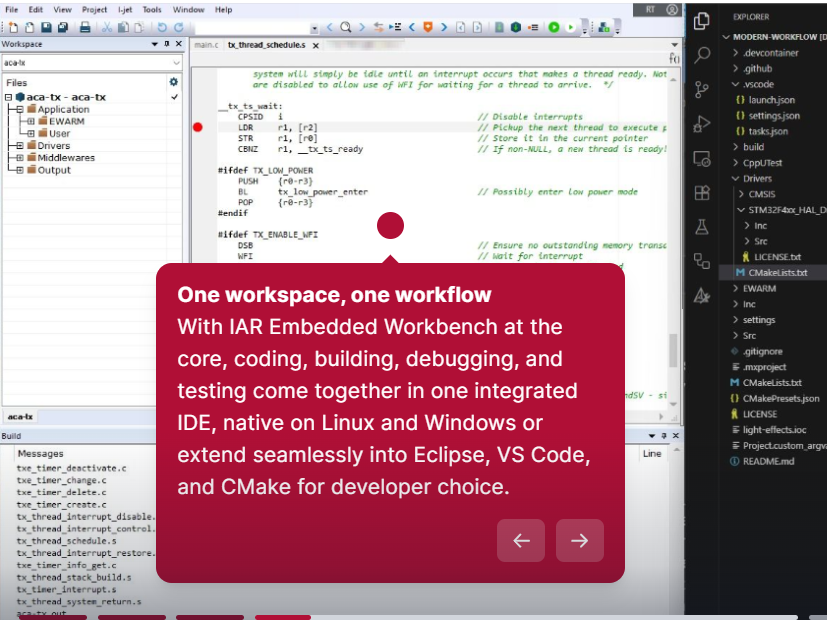Collapse the aca-tx project tree node
827x620 pixels.
pos(8,97)
